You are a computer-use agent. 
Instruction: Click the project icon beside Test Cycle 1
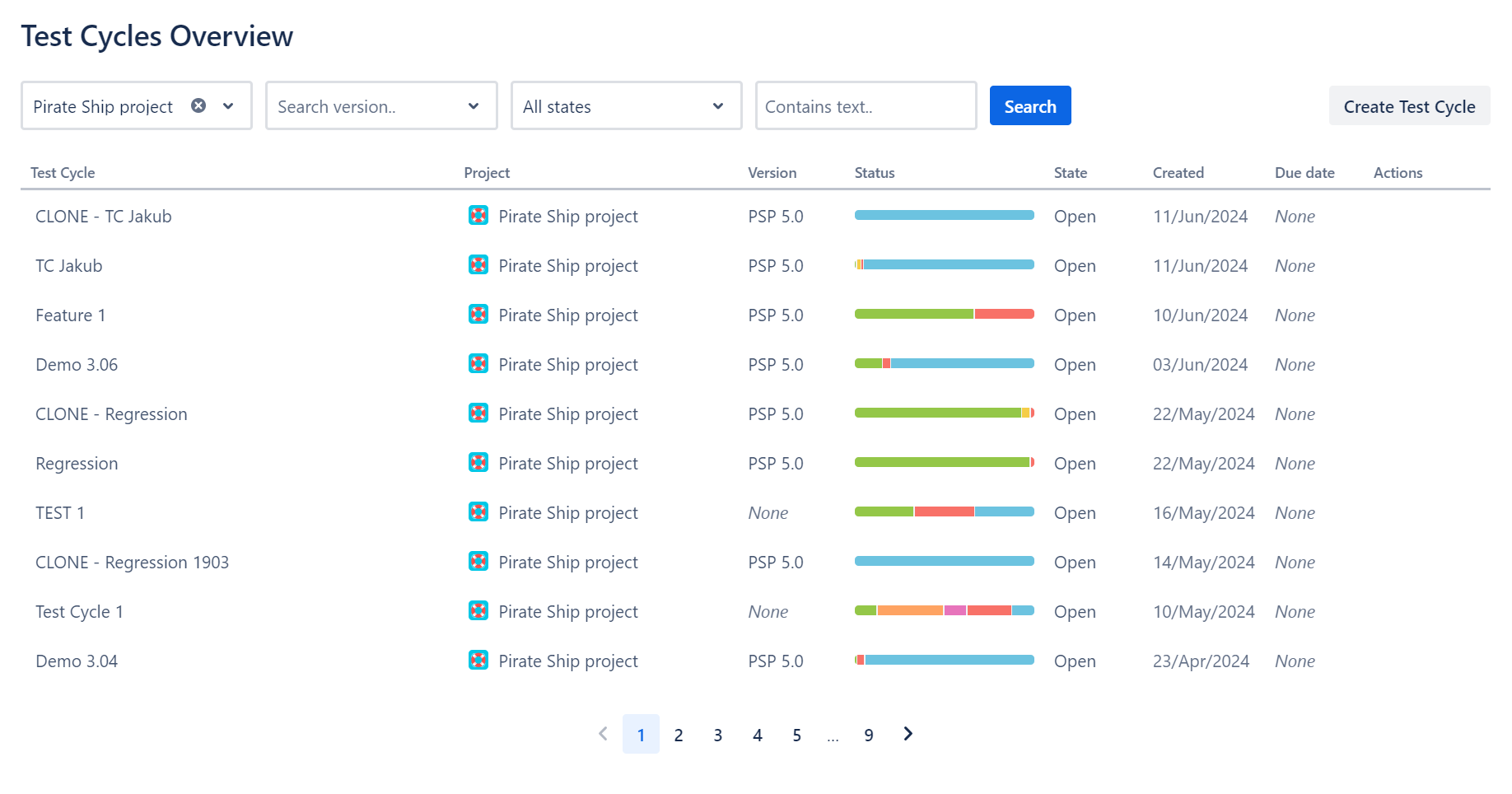478,611
